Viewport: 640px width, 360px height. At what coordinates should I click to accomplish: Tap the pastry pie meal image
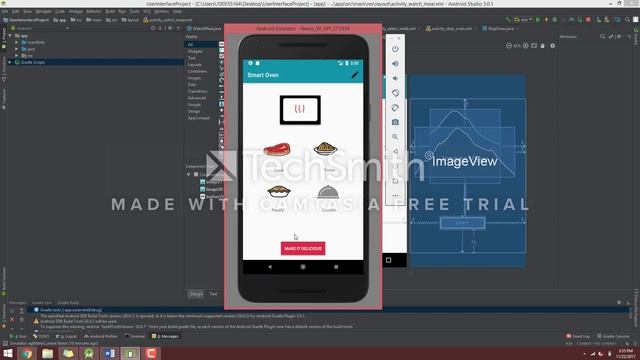[x=279, y=191]
